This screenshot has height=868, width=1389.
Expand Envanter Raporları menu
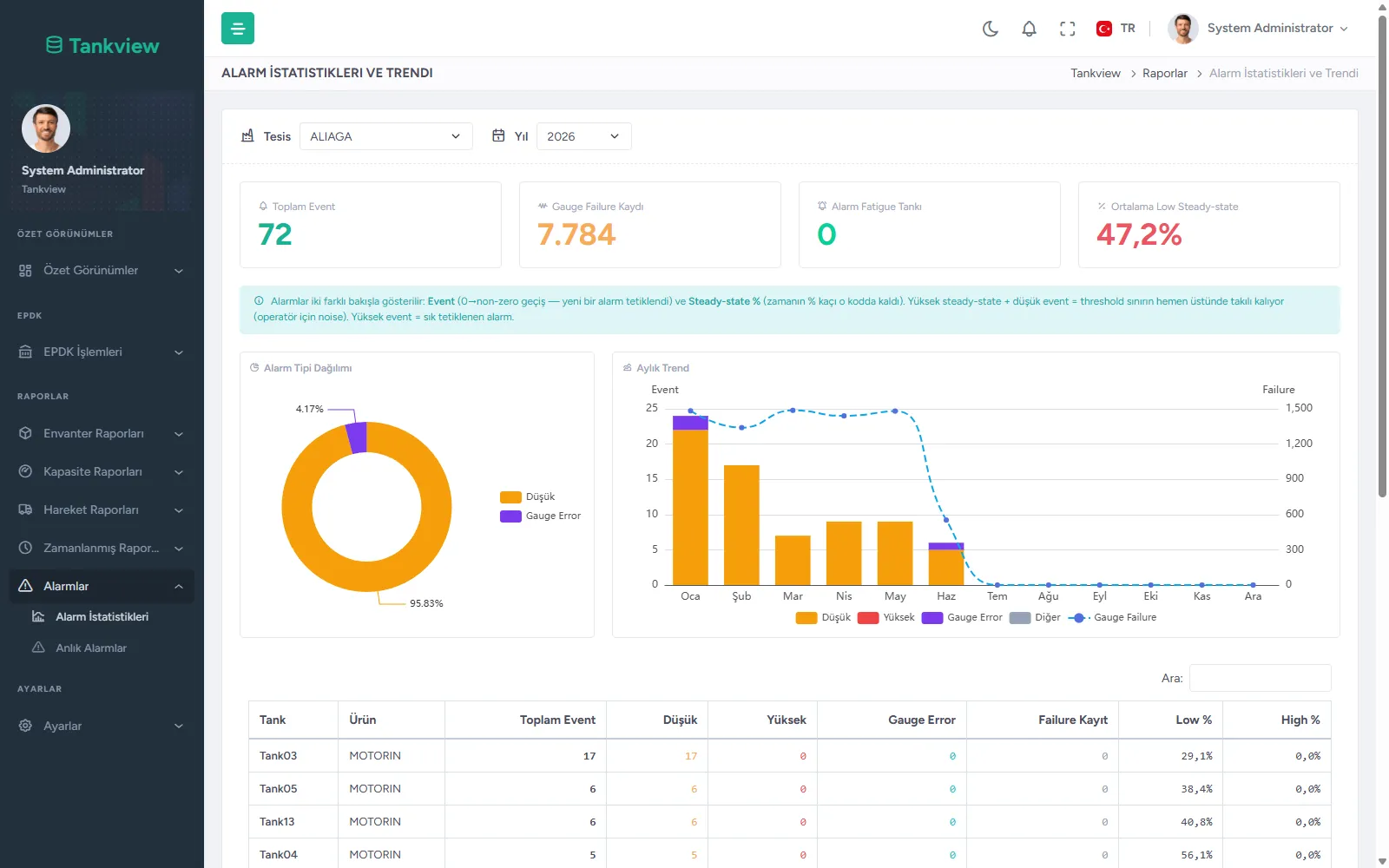(102, 433)
